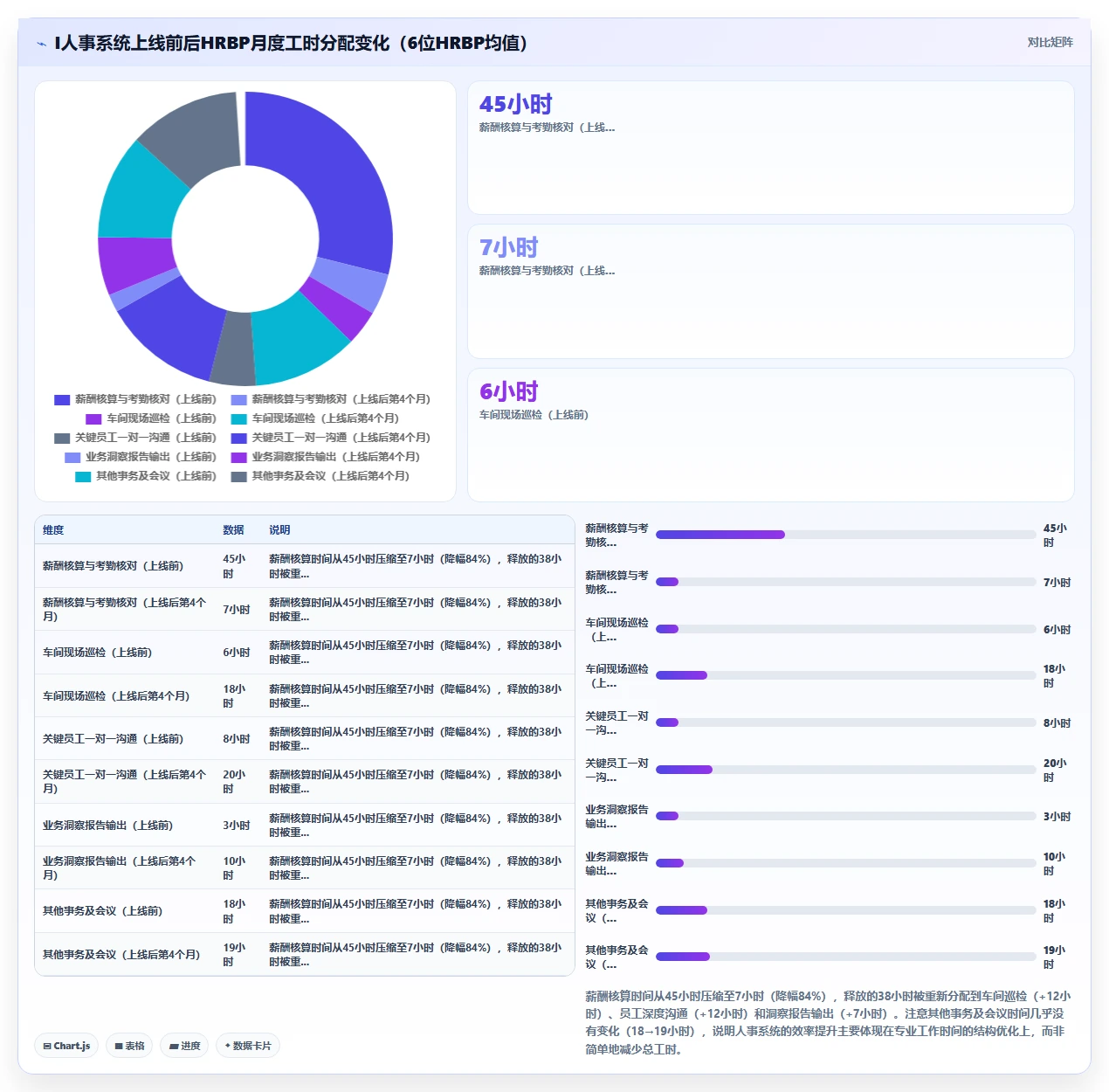Click the summary paragraph below the progress bars

pos(828,1023)
